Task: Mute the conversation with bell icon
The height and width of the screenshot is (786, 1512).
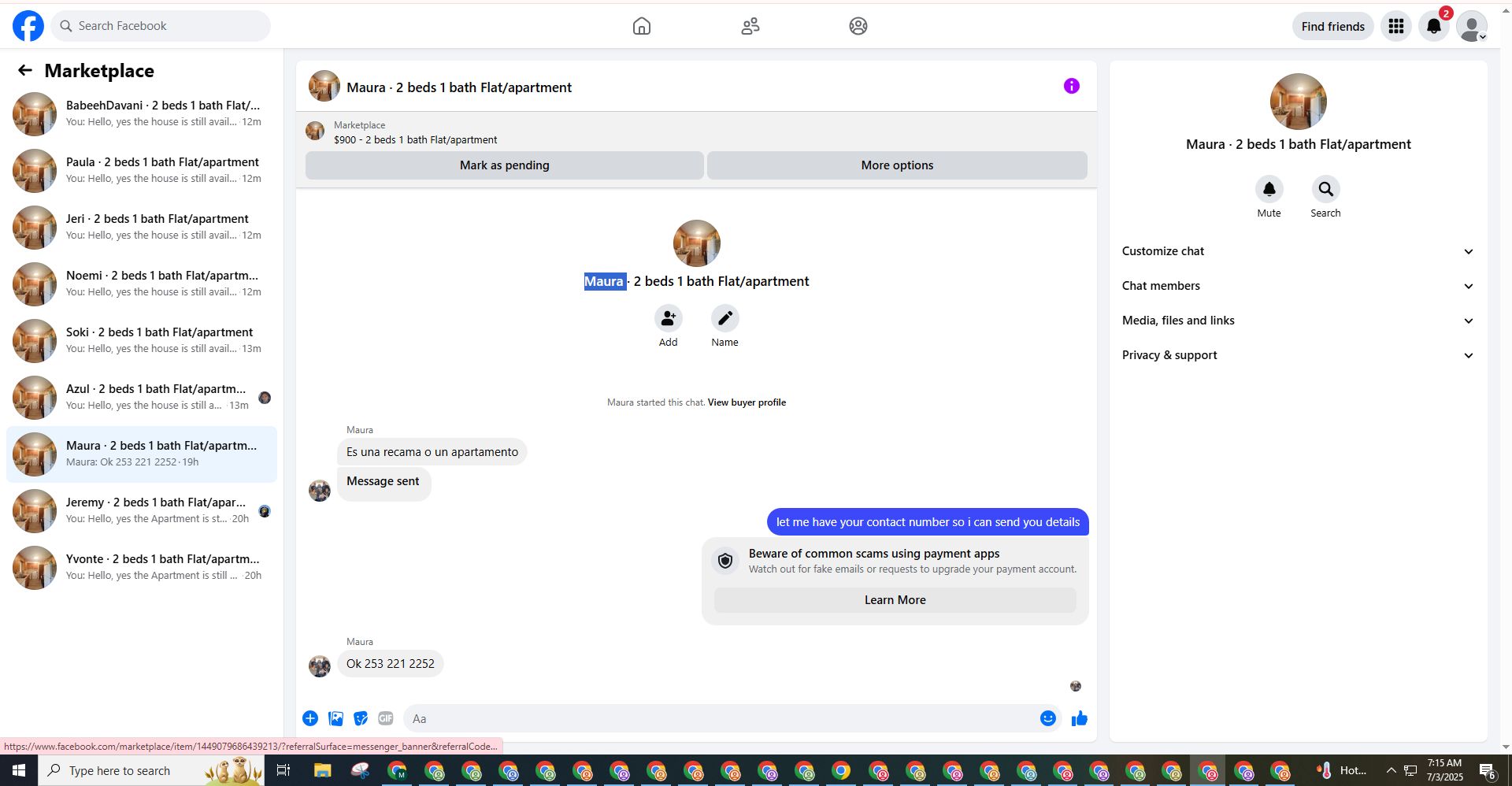Action: point(1269,189)
